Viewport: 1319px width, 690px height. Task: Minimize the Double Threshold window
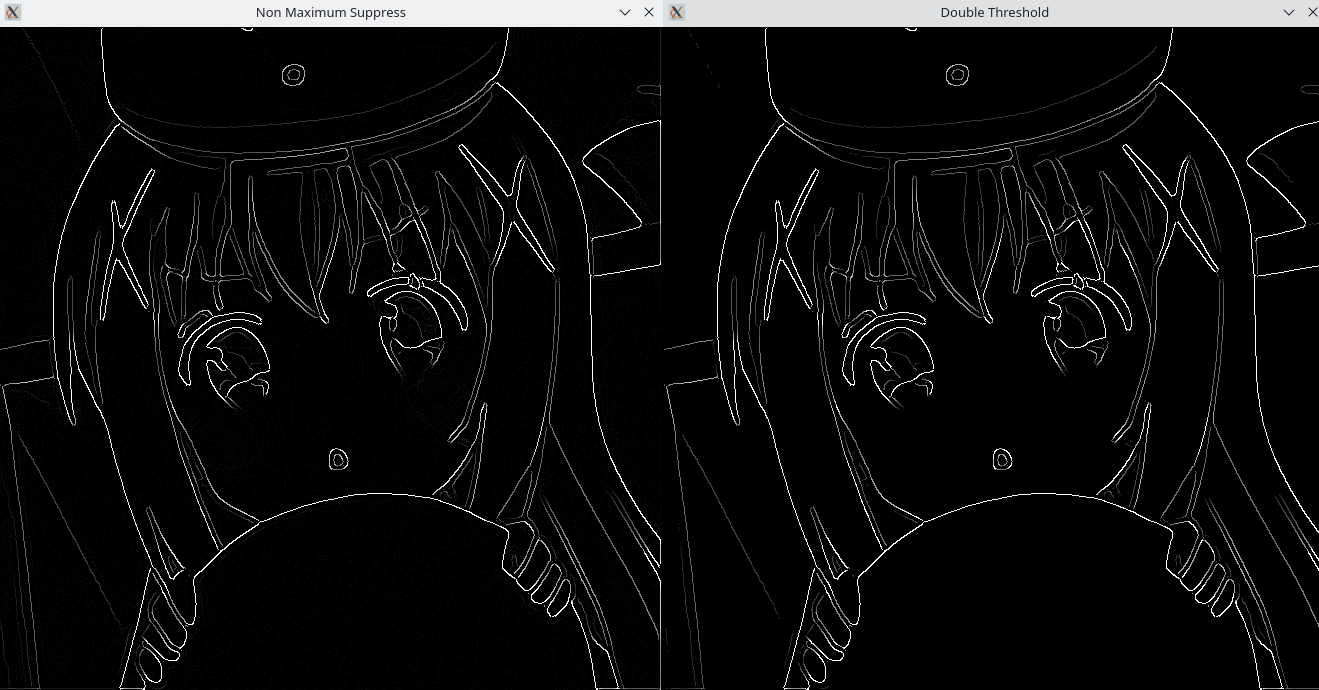tap(1289, 12)
